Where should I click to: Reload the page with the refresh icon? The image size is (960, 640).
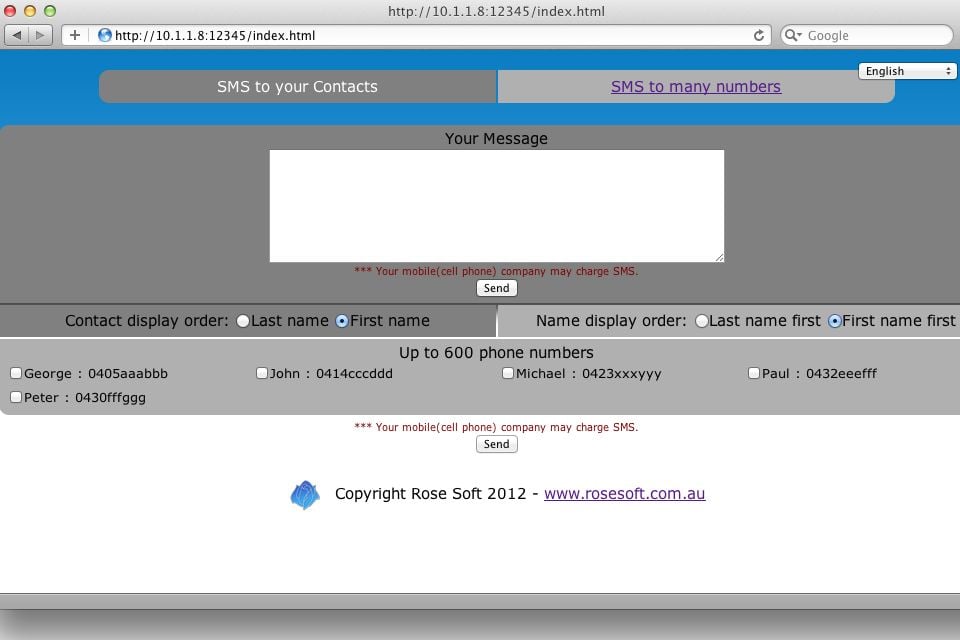point(759,35)
